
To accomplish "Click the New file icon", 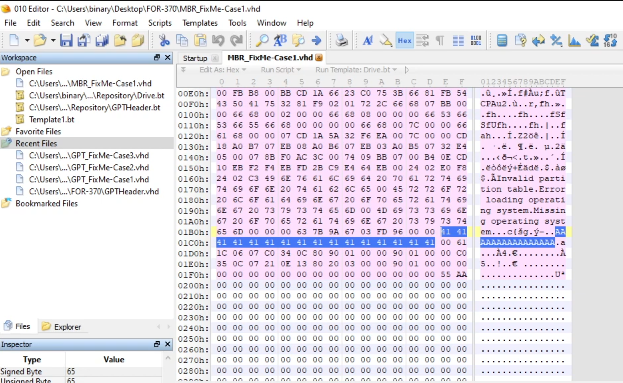I will pos(14,40).
